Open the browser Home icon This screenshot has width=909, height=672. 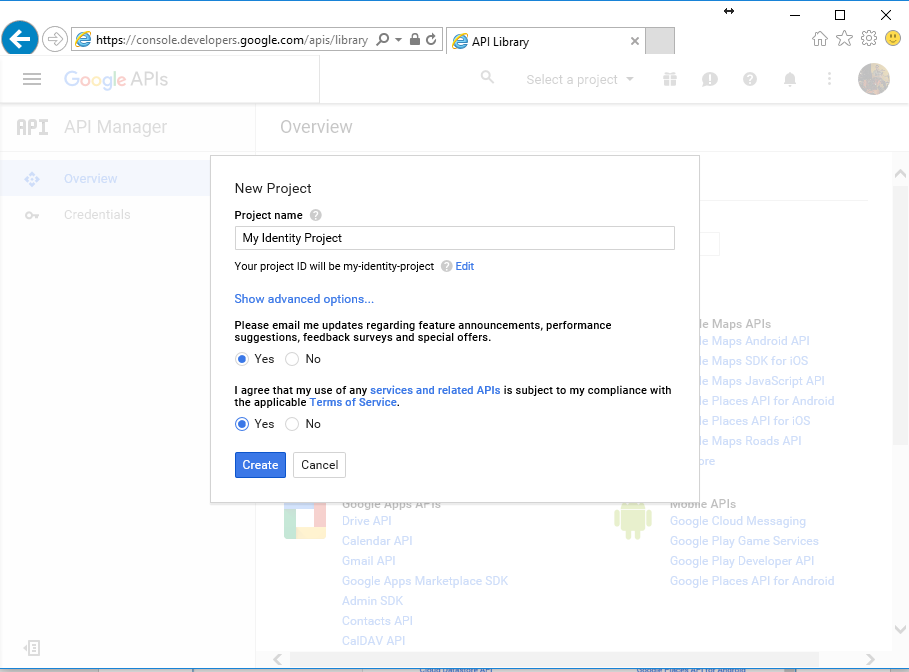point(820,39)
